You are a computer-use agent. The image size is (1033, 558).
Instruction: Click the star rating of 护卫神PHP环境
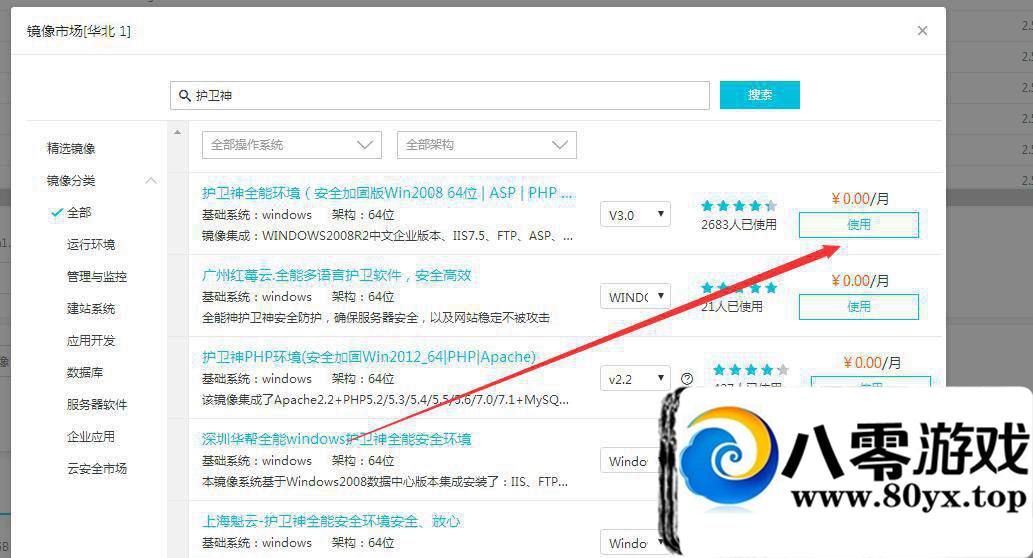(750, 370)
